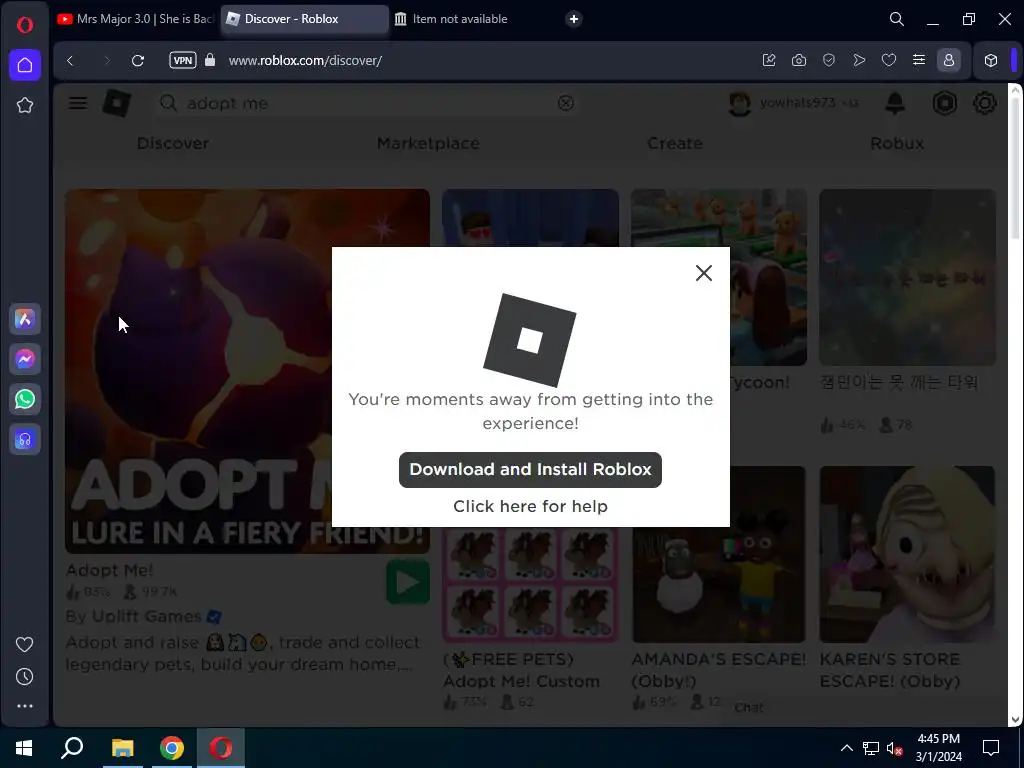Search open tabs with magnifier icon
The image size is (1024, 768).
point(897,19)
